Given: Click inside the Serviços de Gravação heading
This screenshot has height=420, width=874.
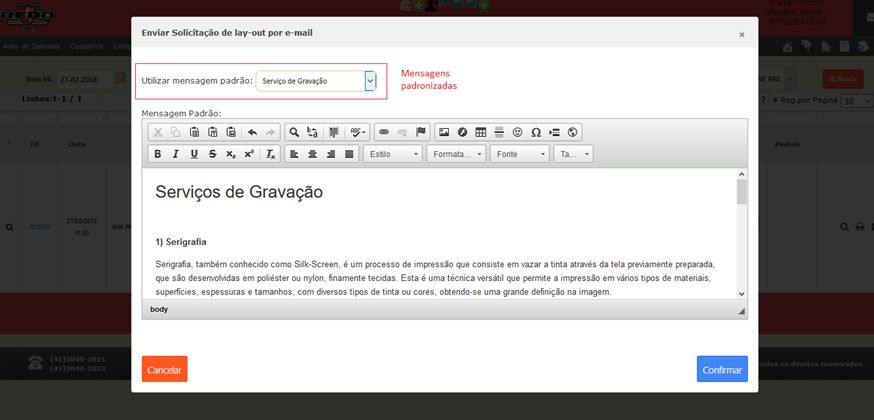Looking at the screenshot, I should 239,192.
